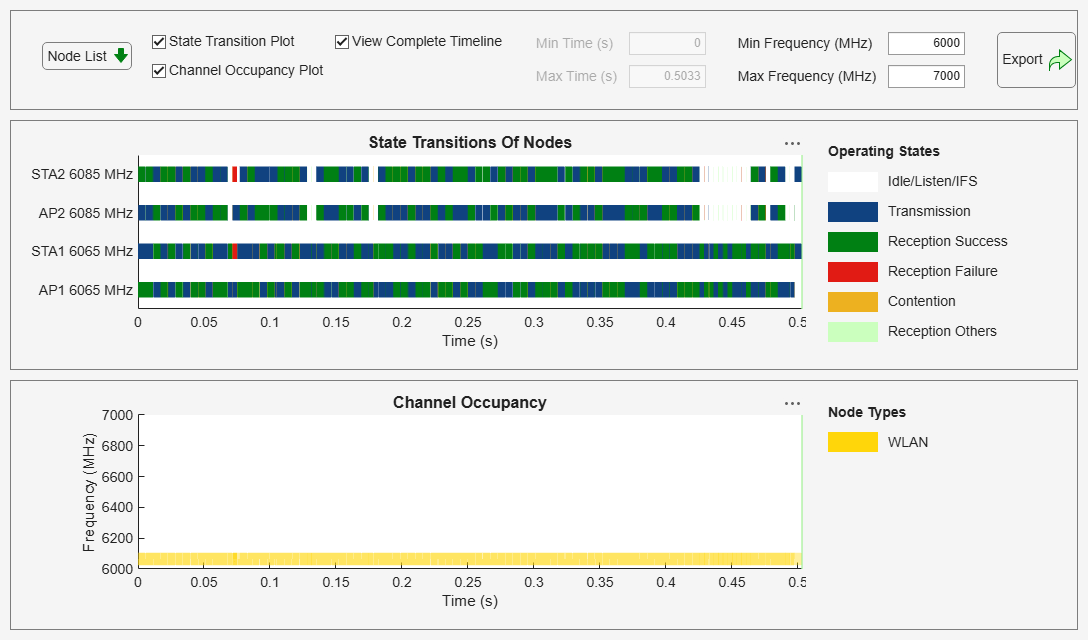
Task: Click the Contention legend swatch
Action: coord(853,301)
